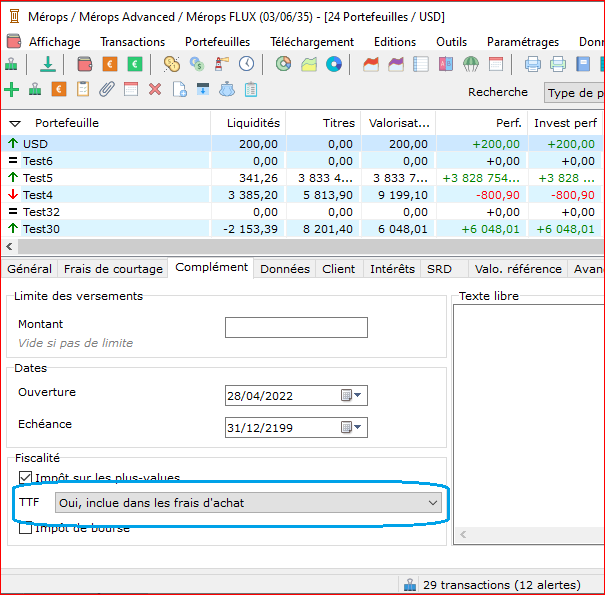The width and height of the screenshot is (613, 595).
Task: Click the gold coins split icon
Action: [172, 64]
